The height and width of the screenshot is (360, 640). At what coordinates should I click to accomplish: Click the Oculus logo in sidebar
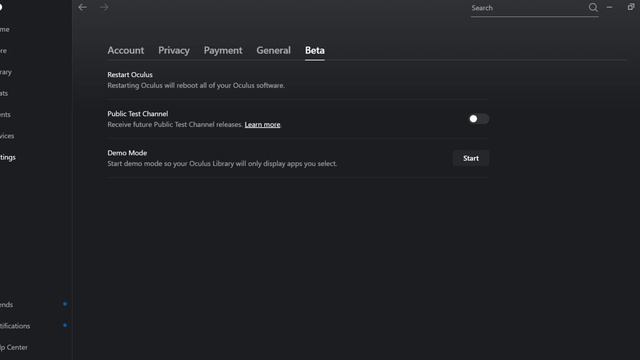(1, 7)
